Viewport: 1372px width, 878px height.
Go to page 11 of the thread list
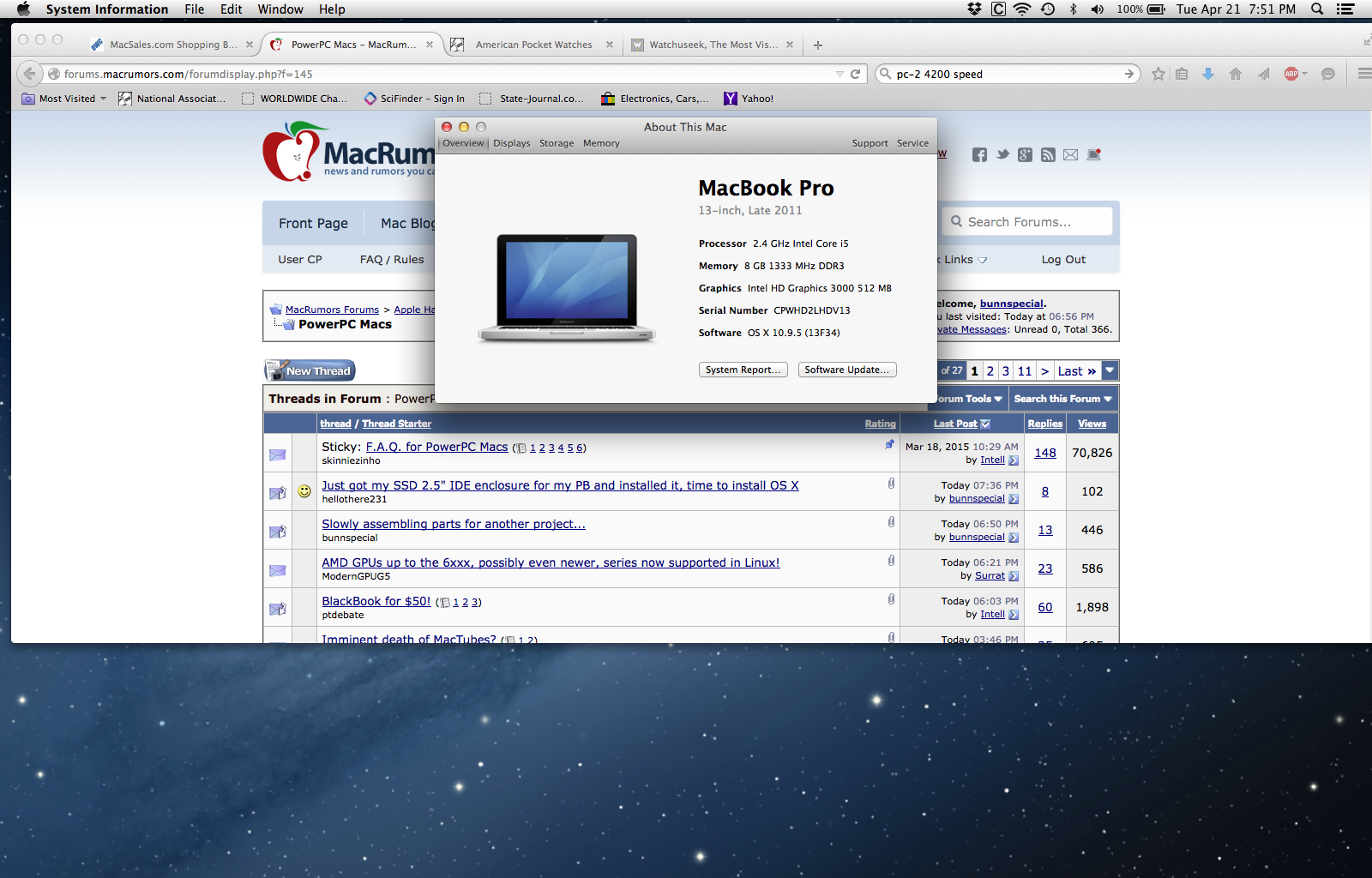(1025, 371)
